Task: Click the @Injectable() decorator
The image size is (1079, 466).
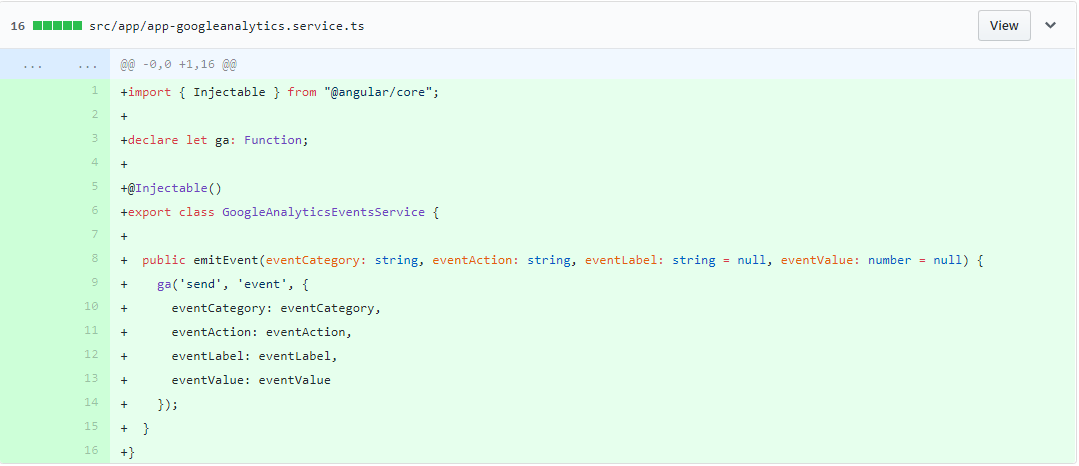Action: click(175, 188)
